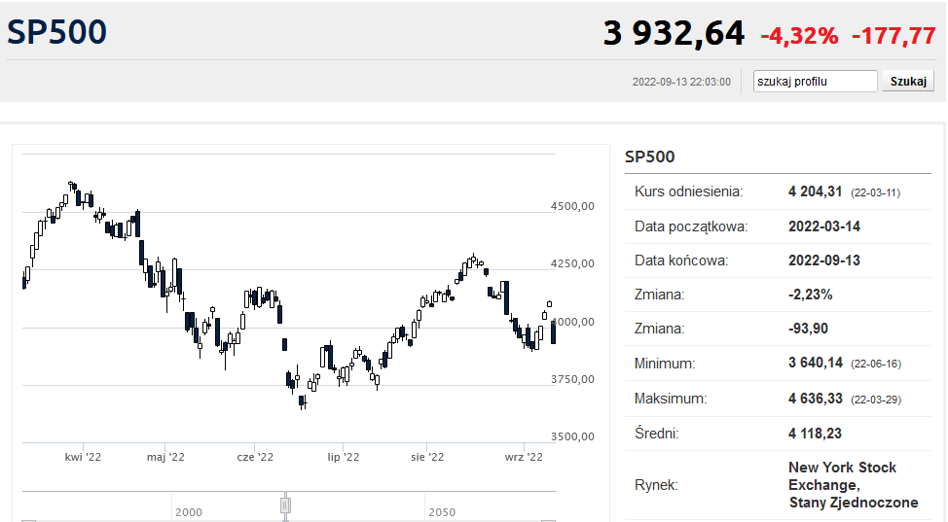Click the start date 2022-03-14
This screenshot has width=948, height=522.
click(x=824, y=227)
